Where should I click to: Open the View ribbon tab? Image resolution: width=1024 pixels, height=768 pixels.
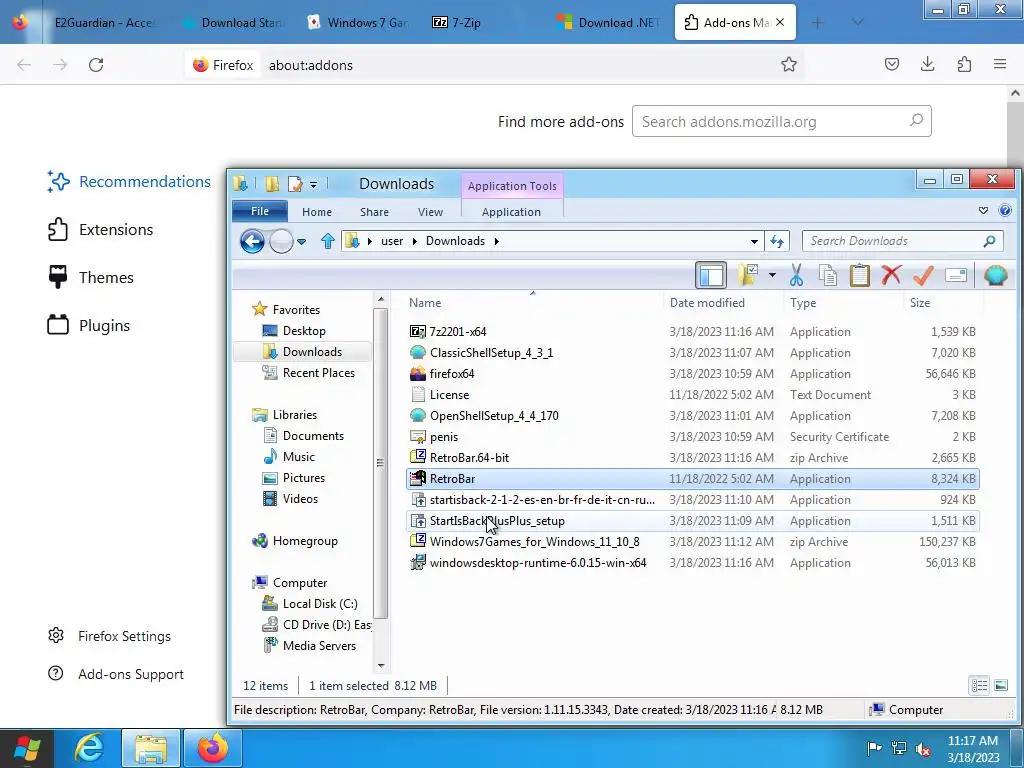click(x=430, y=212)
